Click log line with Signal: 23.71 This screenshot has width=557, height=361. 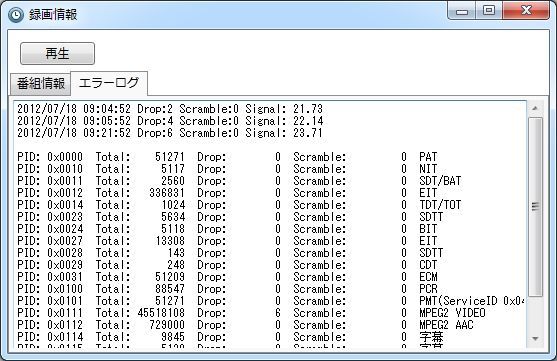click(170, 133)
